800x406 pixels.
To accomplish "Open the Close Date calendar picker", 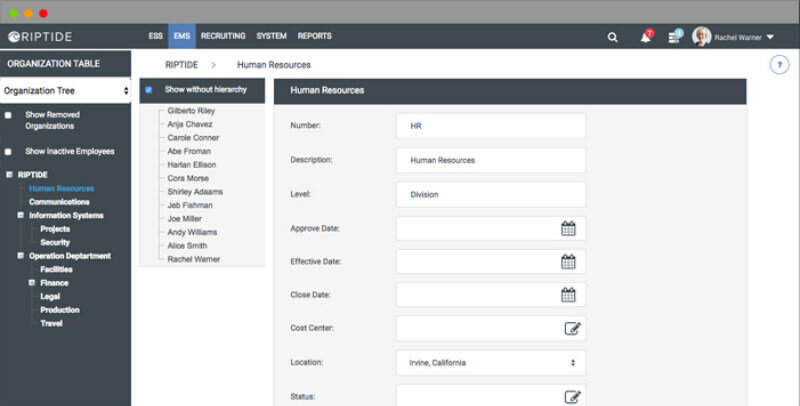I will [x=568, y=295].
